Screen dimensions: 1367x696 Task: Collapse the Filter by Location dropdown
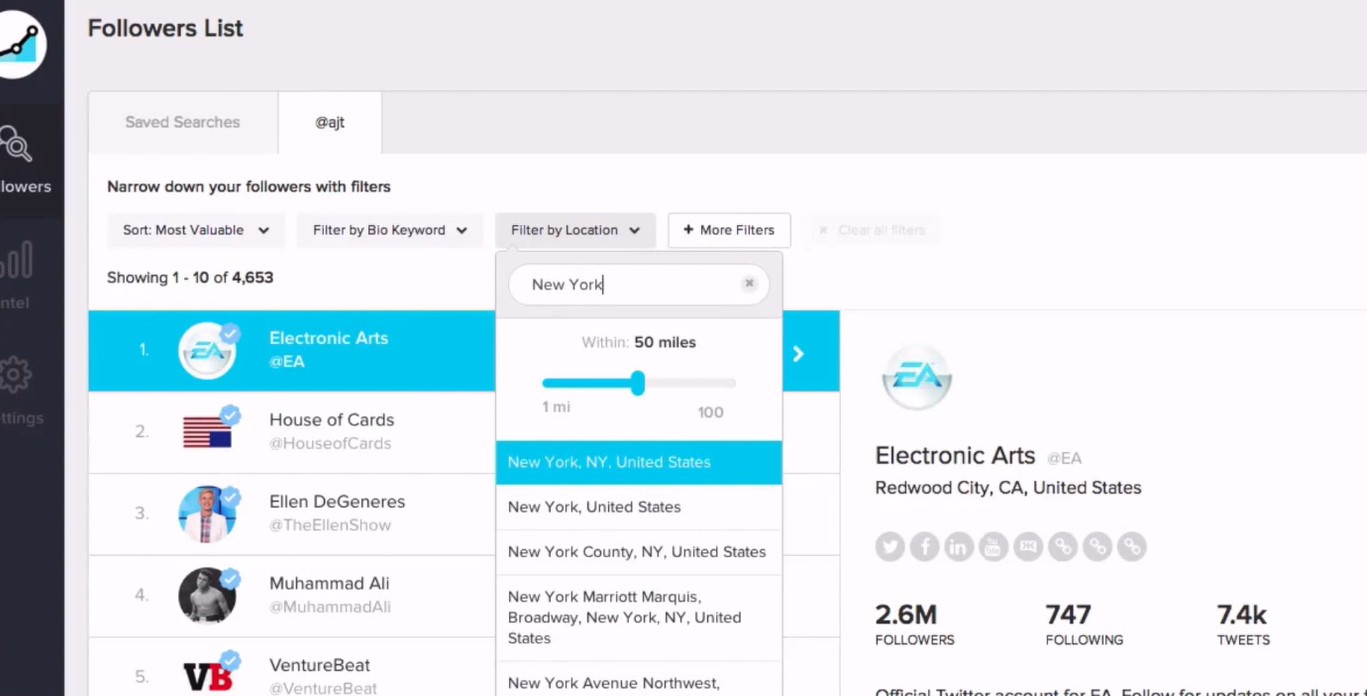(x=575, y=230)
